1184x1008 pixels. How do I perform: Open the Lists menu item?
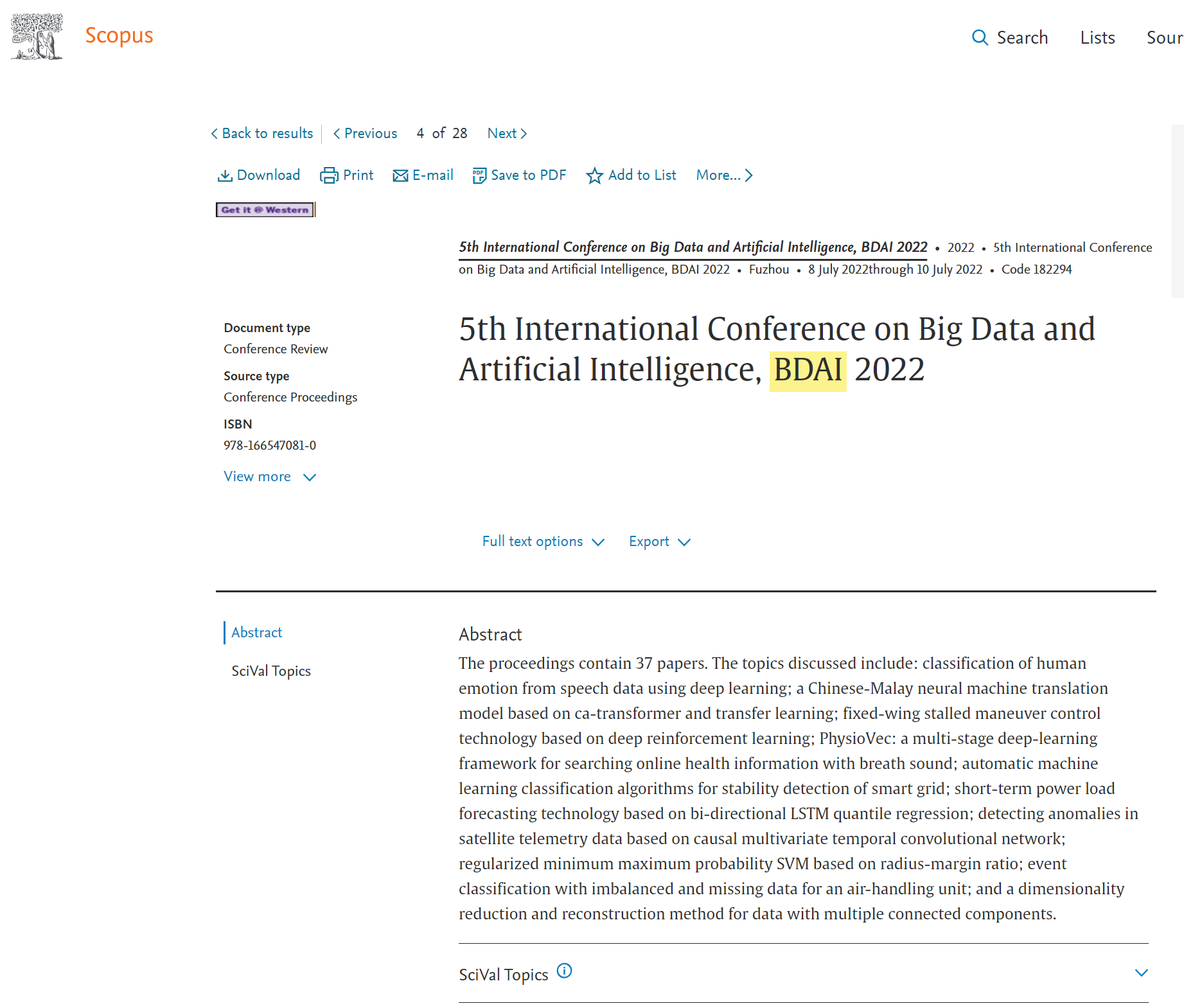(1097, 38)
